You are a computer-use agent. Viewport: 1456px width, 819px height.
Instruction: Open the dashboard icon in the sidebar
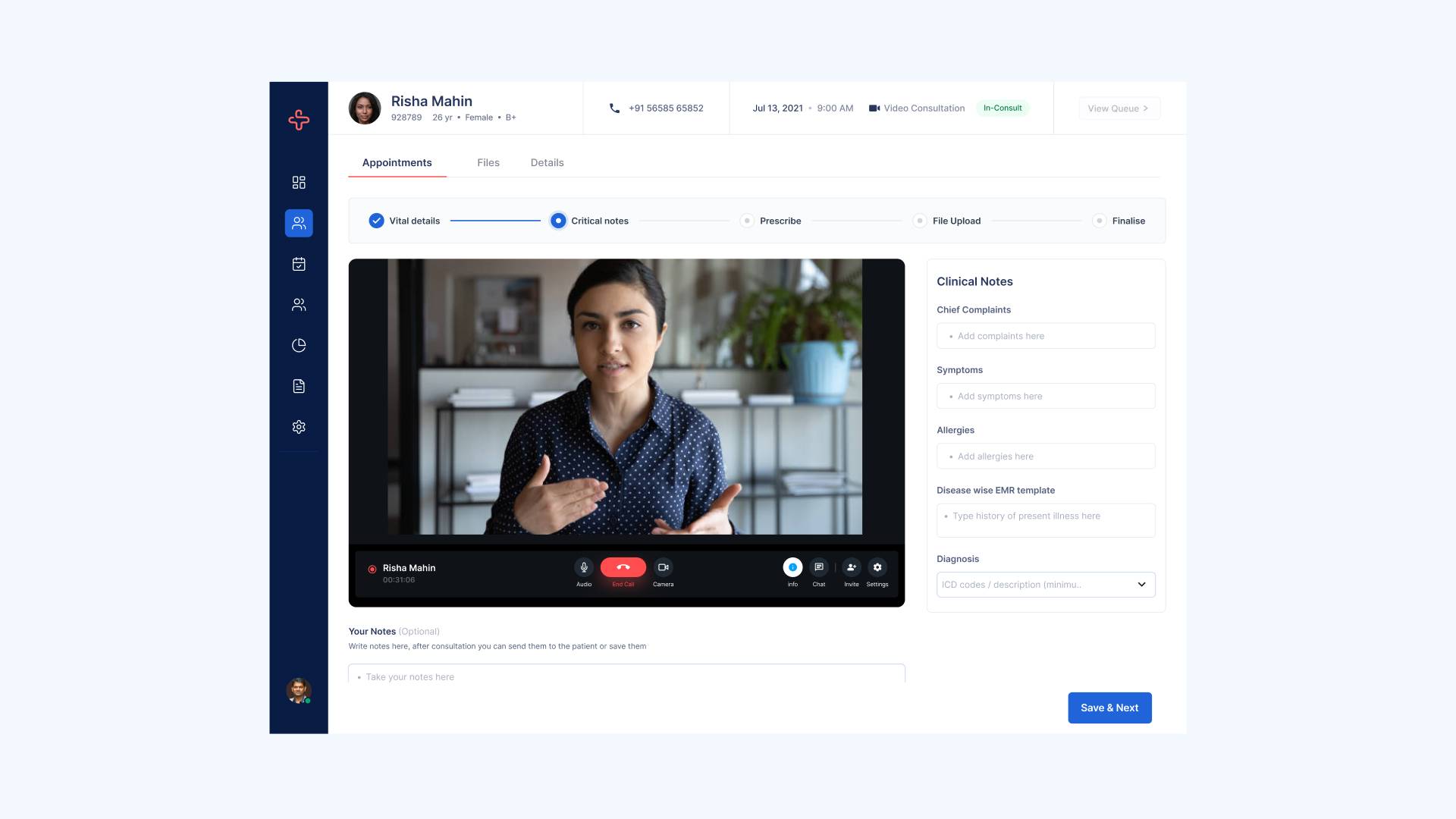[298, 182]
